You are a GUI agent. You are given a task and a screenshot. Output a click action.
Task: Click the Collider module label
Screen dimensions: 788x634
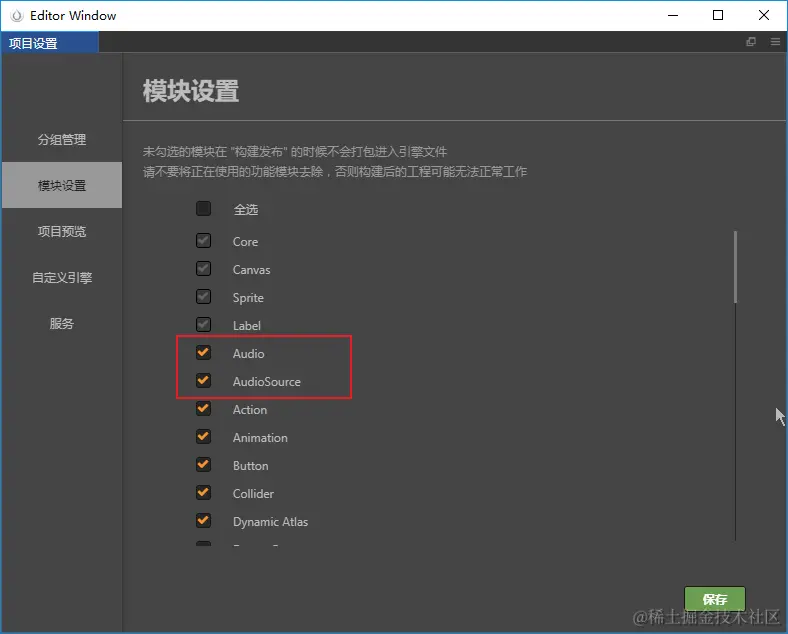pos(253,494)
